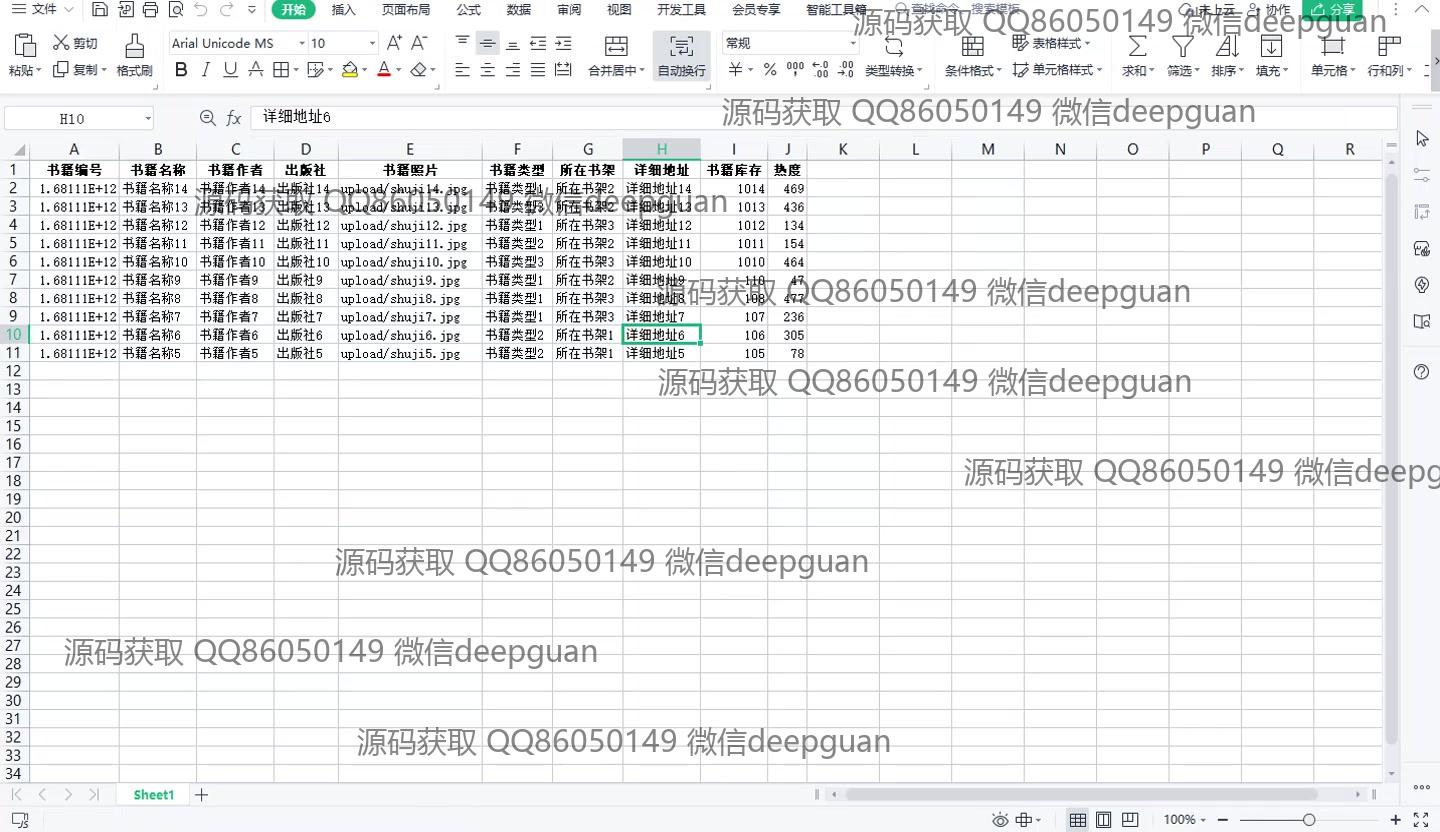Click the print icon in quick access bar
The width and height of the screenshot is (1440, 832).
[150, 10]
